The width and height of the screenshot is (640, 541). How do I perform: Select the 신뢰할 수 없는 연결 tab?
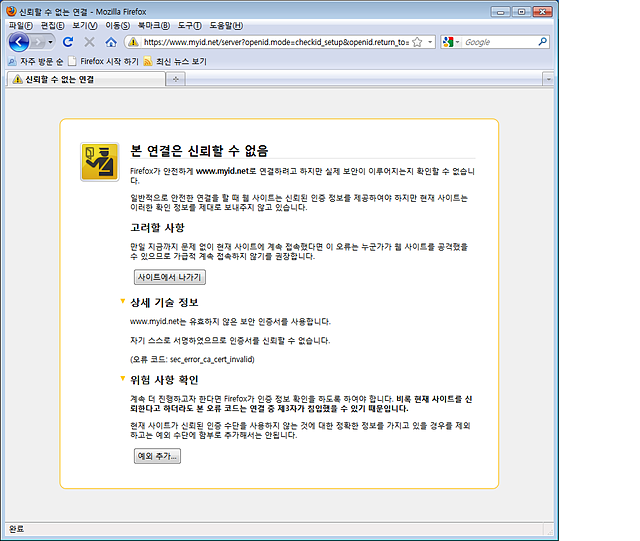(86, 79)
